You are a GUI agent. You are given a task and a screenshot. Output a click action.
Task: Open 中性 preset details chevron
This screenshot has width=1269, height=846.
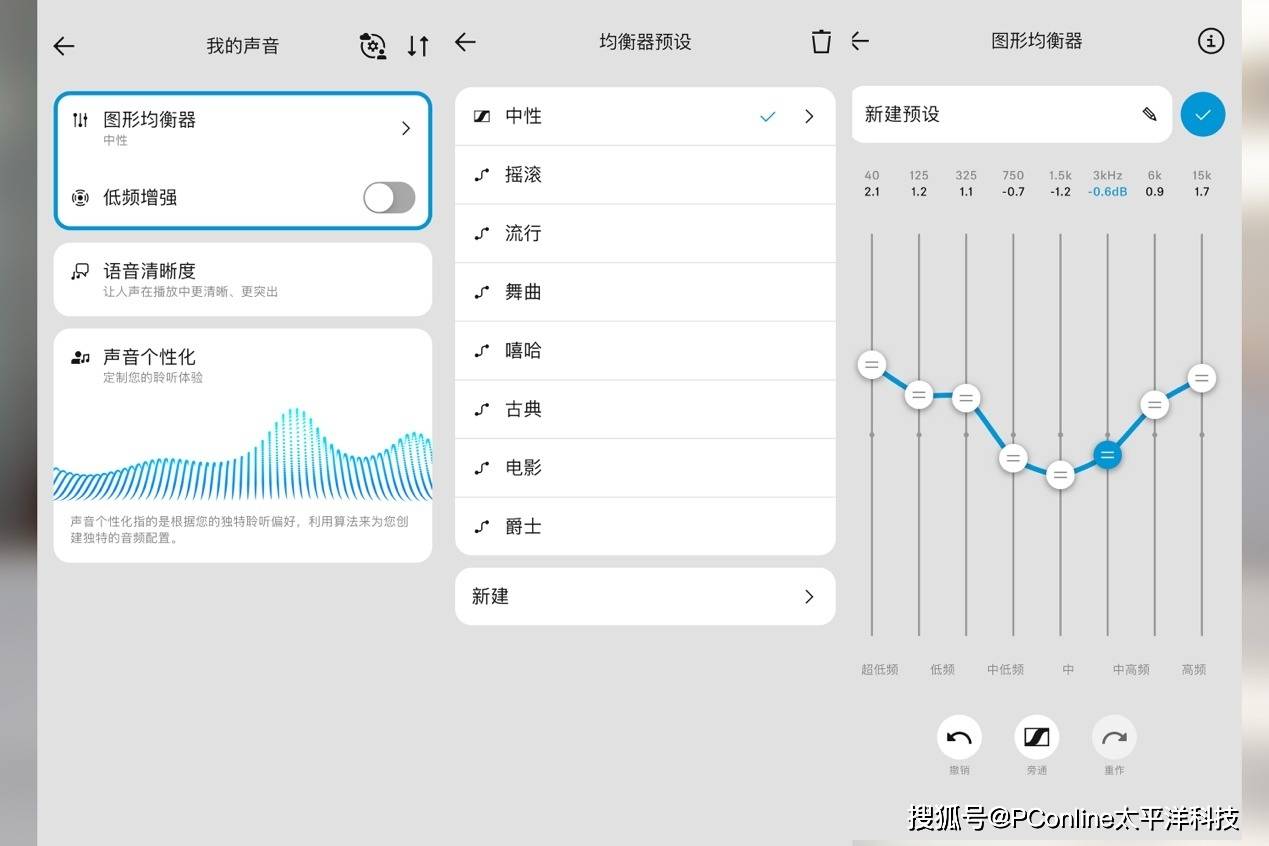(809, 117)
